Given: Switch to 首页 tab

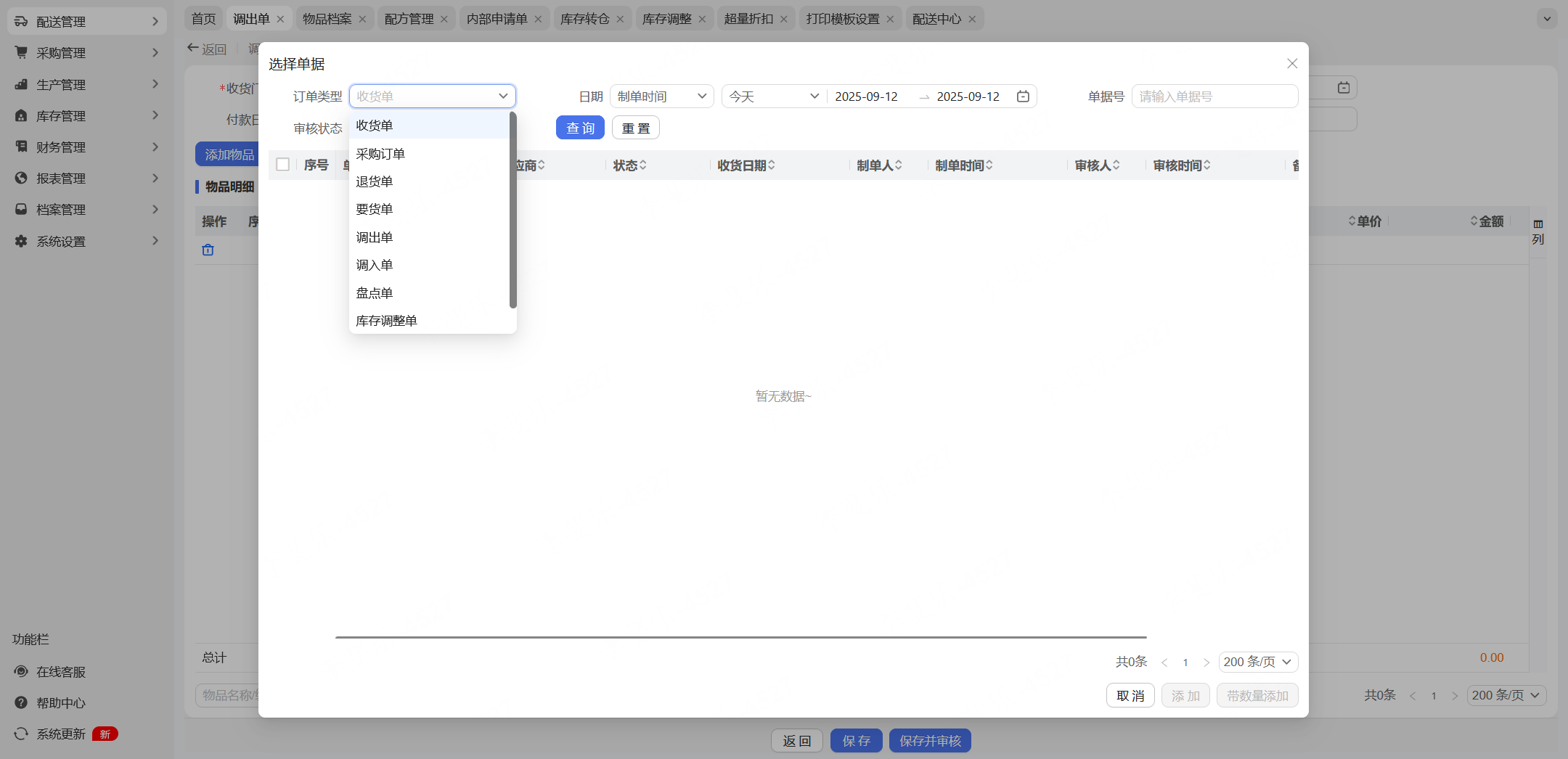Looking at the screenshot, I should point(204,19).
